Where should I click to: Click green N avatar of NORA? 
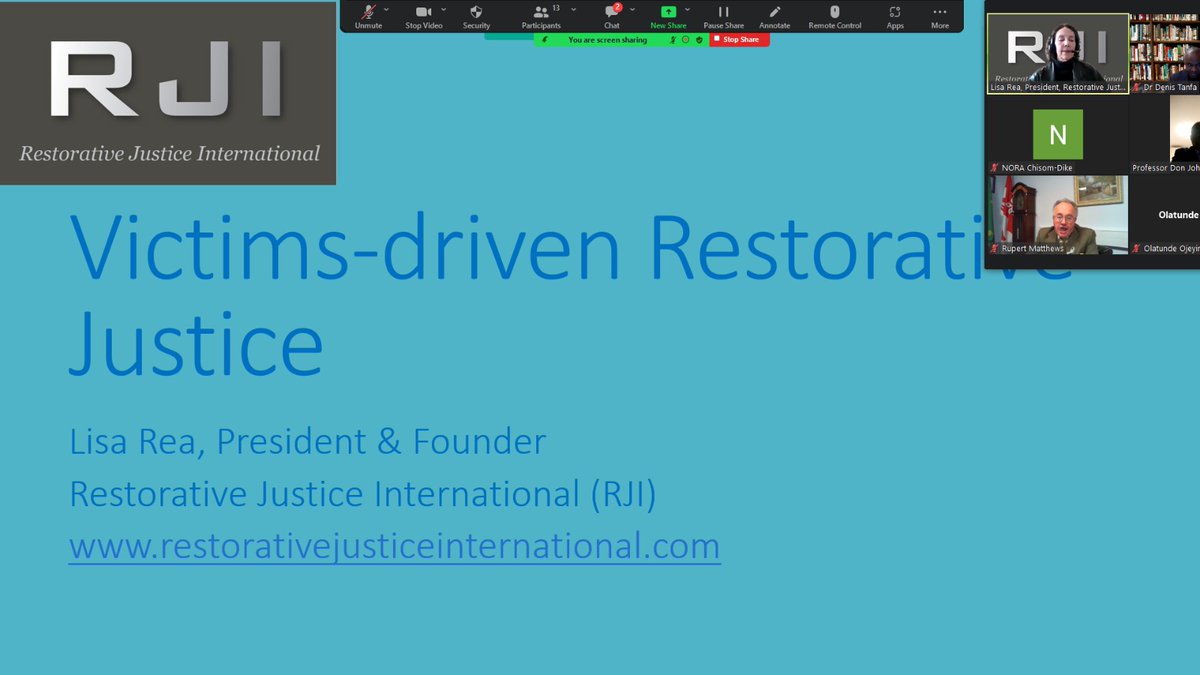[1058, 133]
